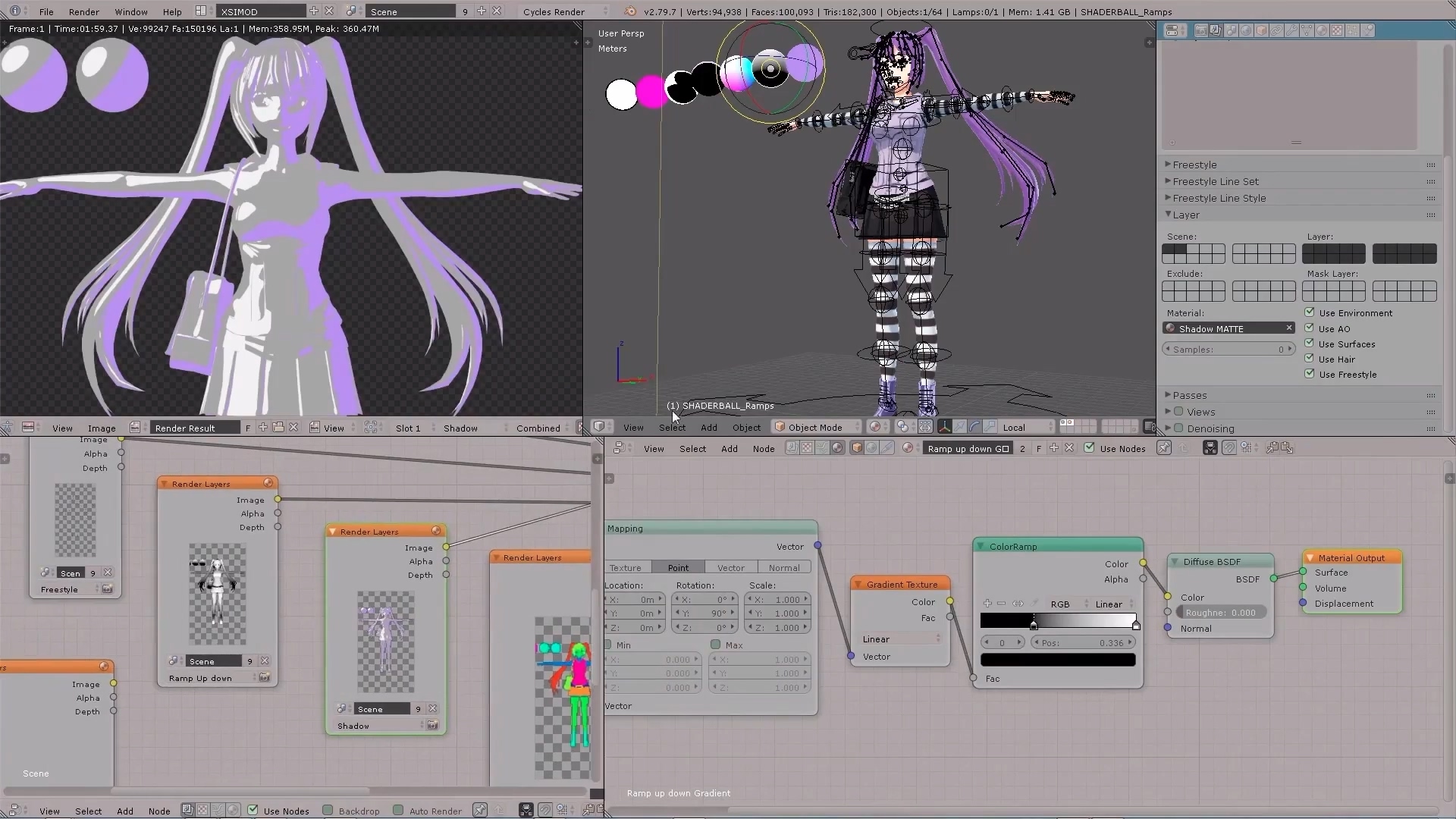
Task: Toggle the 3D manipulator axes icon
Action: tap(944, 427)
